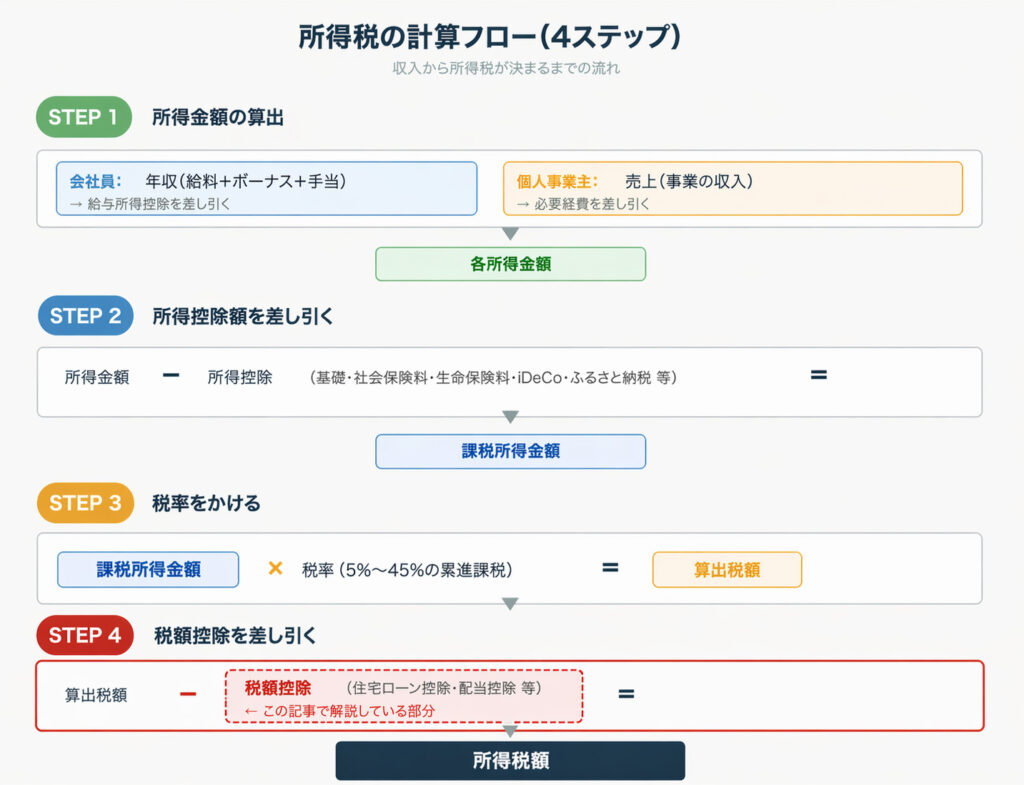
Task: Click the orange multiplication sign in STEP 3
Action: click(276, 568)
